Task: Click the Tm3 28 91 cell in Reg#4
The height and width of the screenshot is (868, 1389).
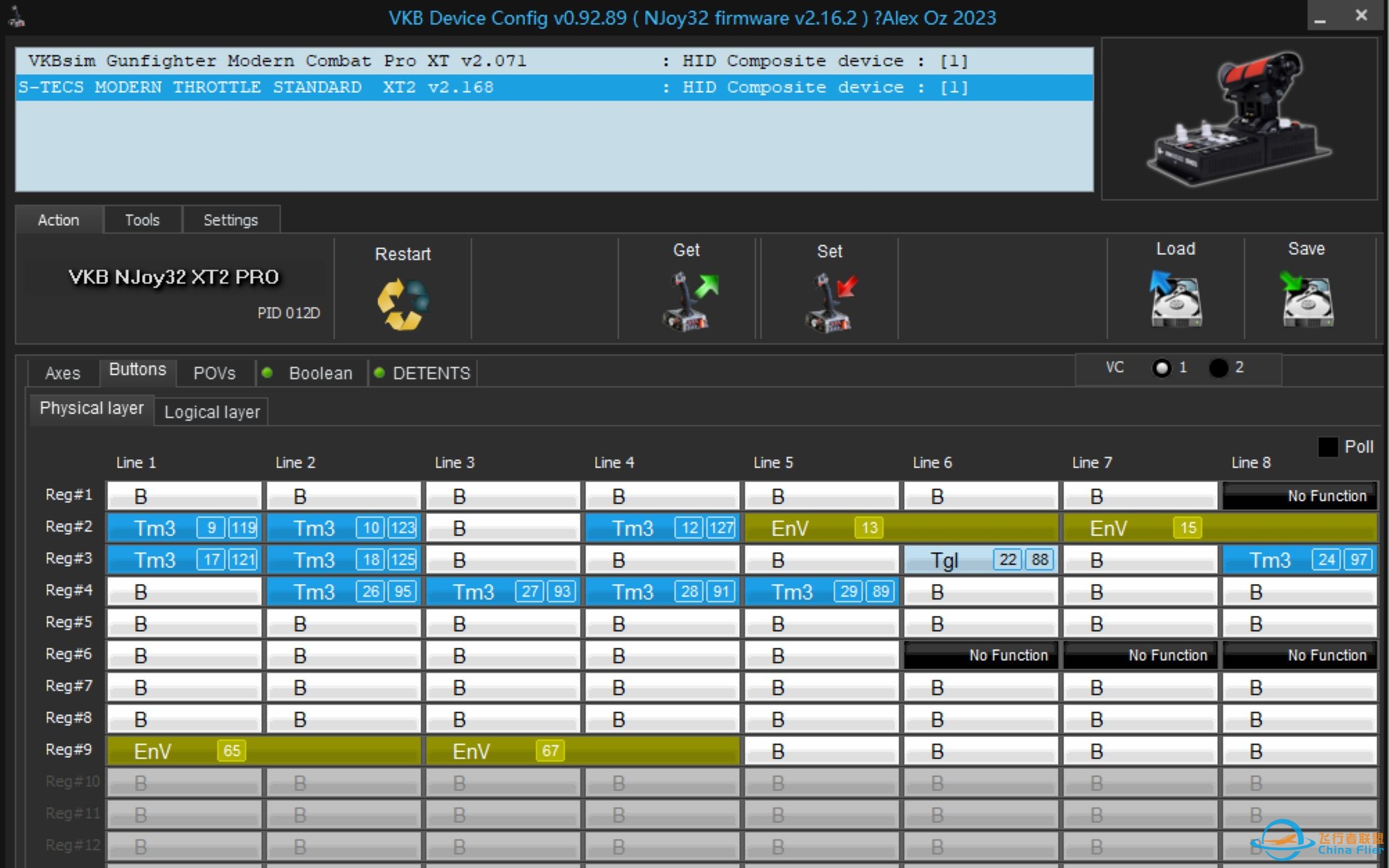Action: (662, 592)
